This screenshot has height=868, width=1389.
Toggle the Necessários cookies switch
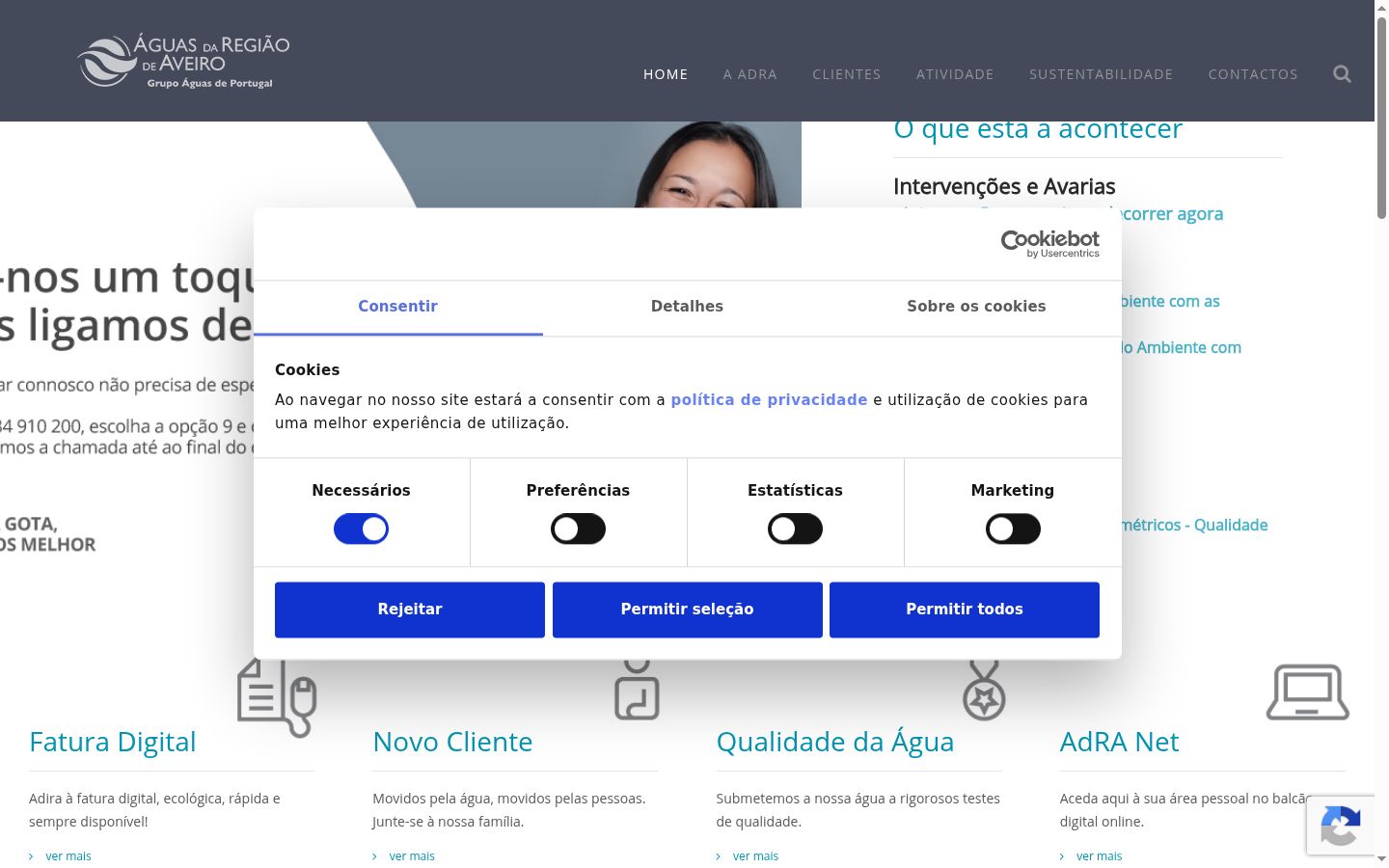361,529
